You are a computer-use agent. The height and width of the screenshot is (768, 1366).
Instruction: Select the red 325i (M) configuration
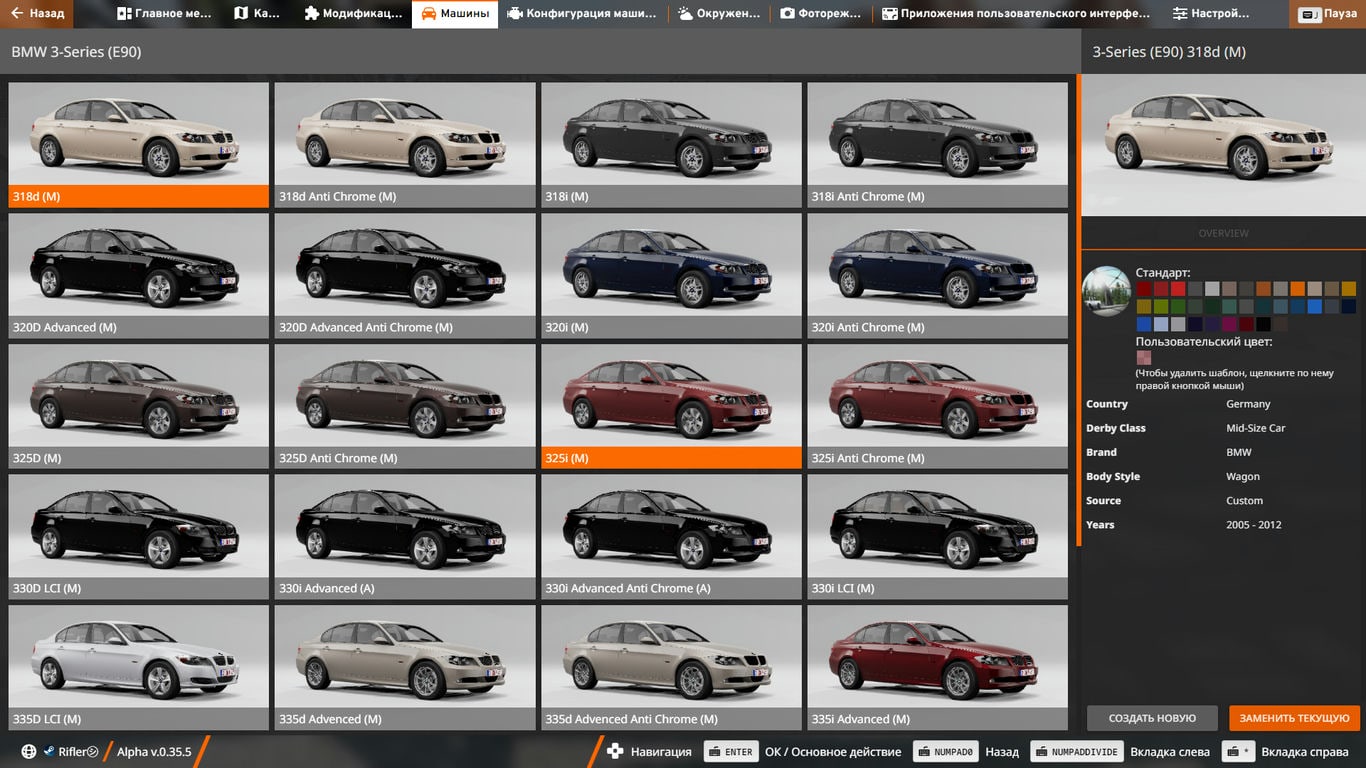click(x=671, y=406)
